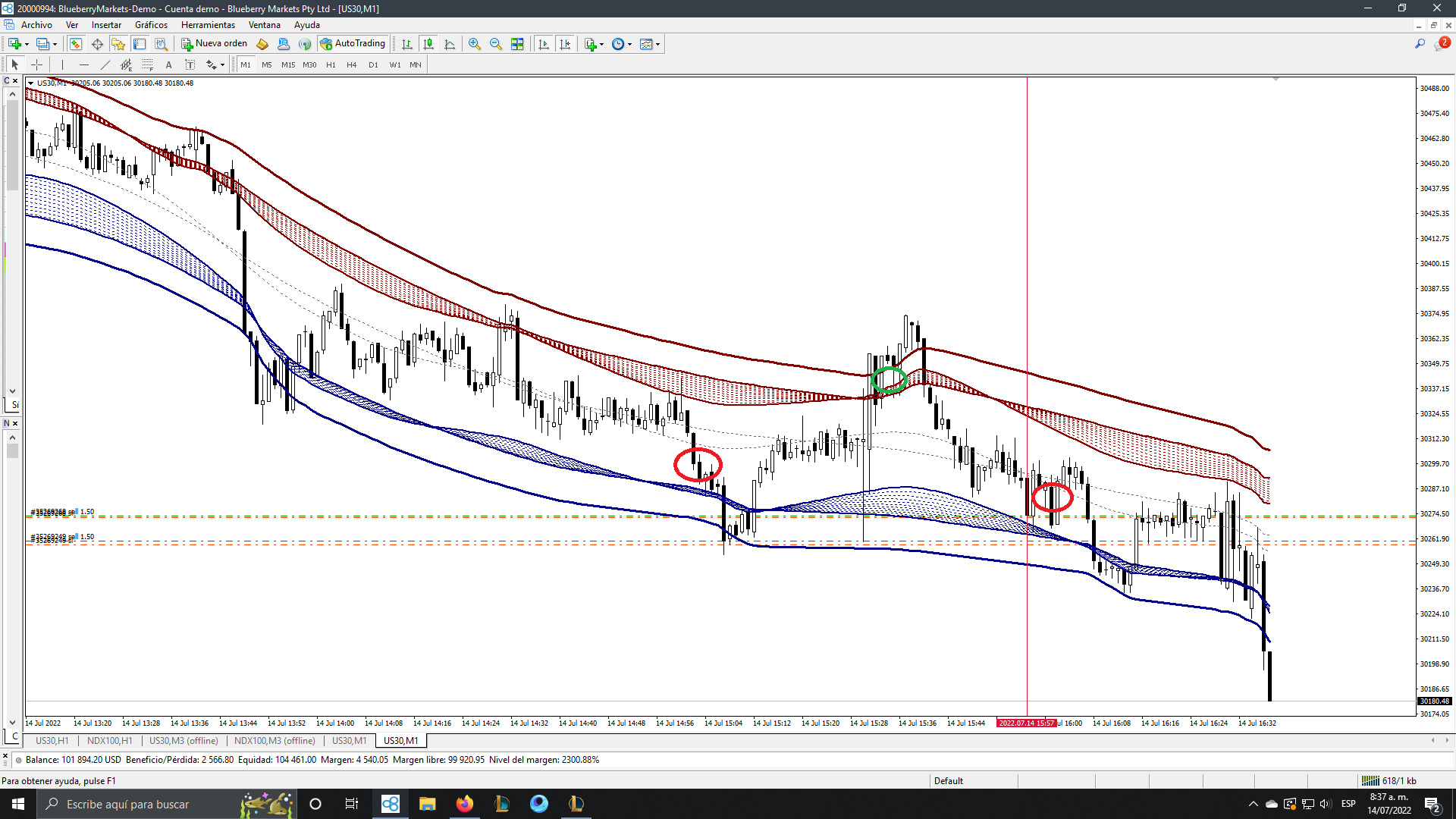Viewport: 1456px width, 819px height.
Task: Switch to the NDX100,H1 chart tab
Action: pyautogui.click(x=109, y=741)
